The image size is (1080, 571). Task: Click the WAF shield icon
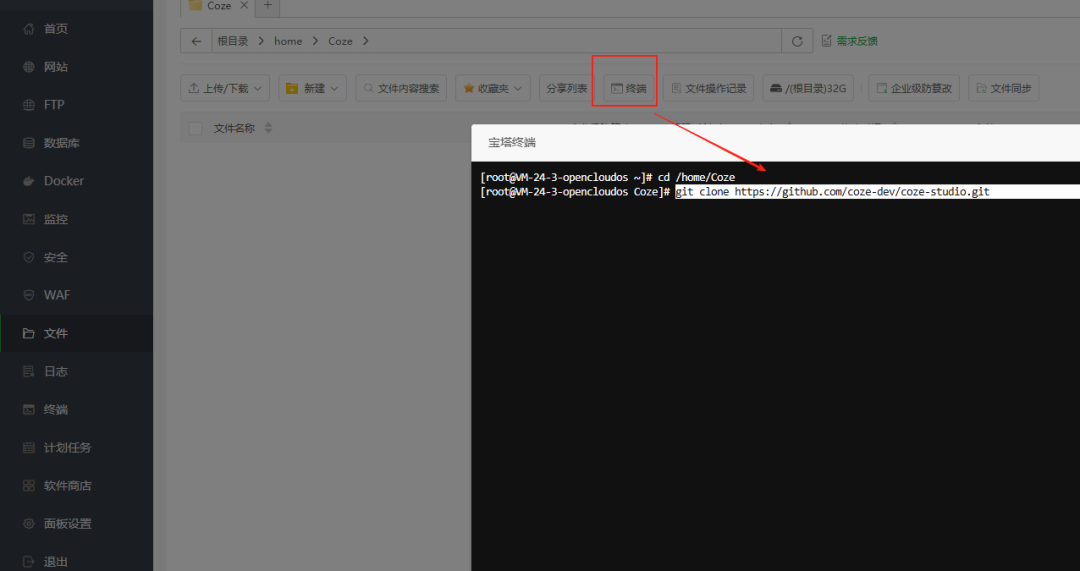click(28, 295)
